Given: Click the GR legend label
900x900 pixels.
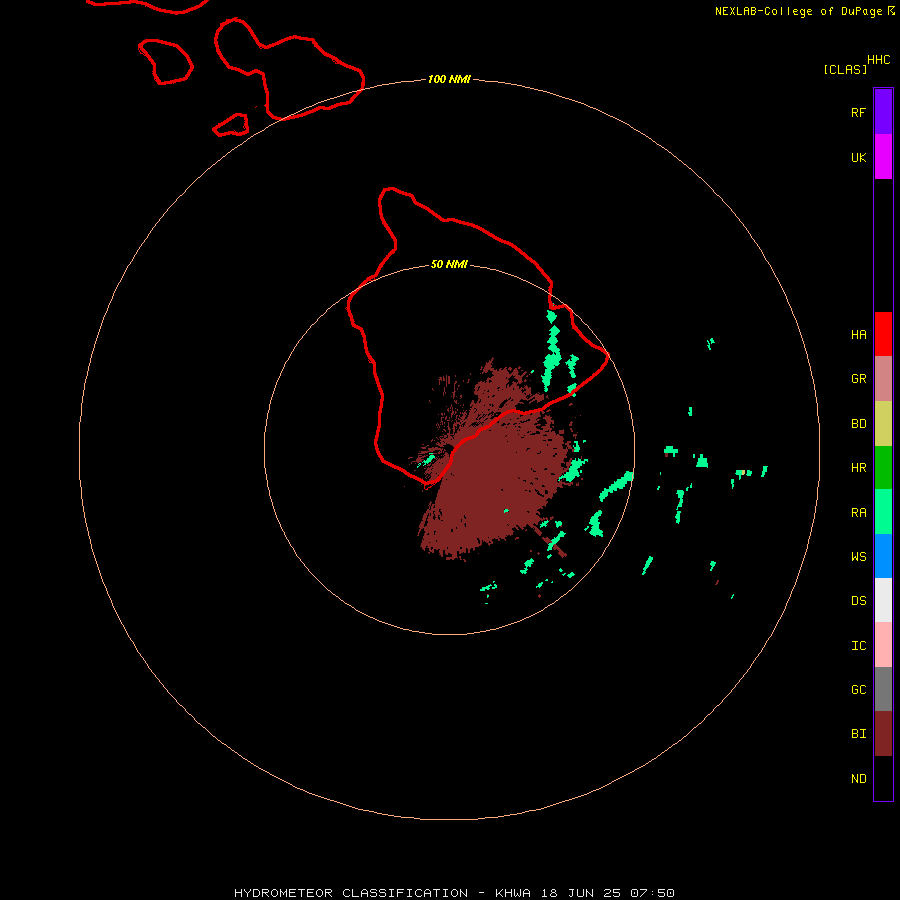Looking at the screenshot, I should [858, 379].
